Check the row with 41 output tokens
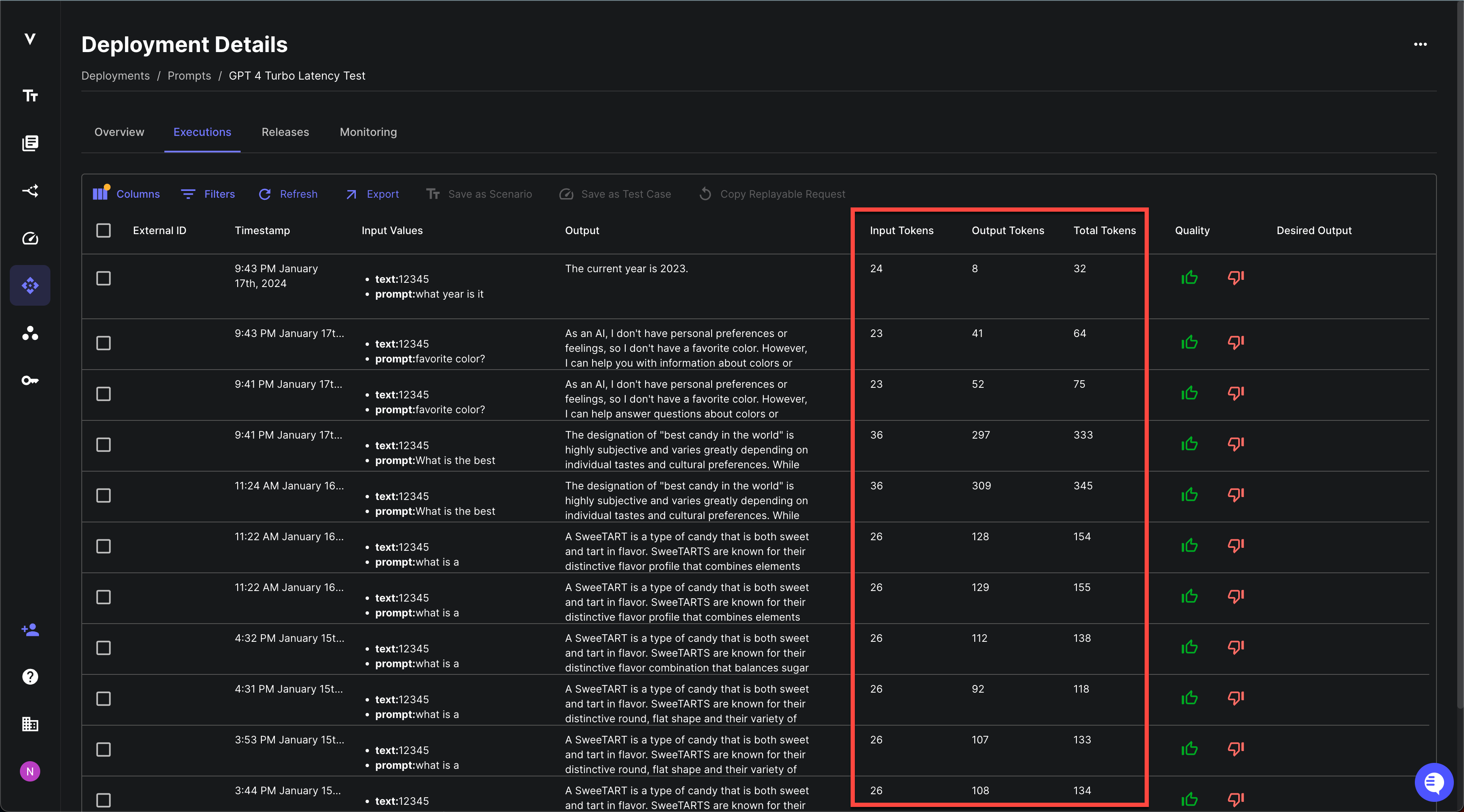This screenshot has height=812, width=1464. pos(103,343)
